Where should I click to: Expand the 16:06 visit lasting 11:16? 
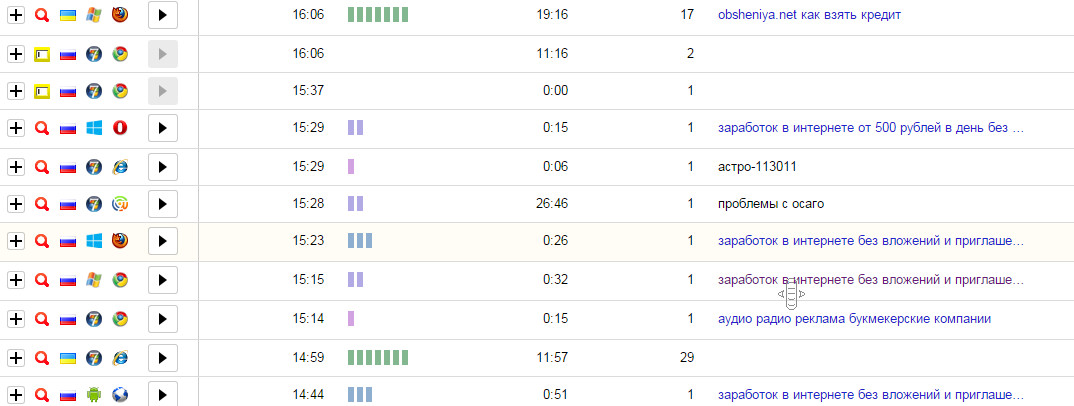[x=16, y=54]
